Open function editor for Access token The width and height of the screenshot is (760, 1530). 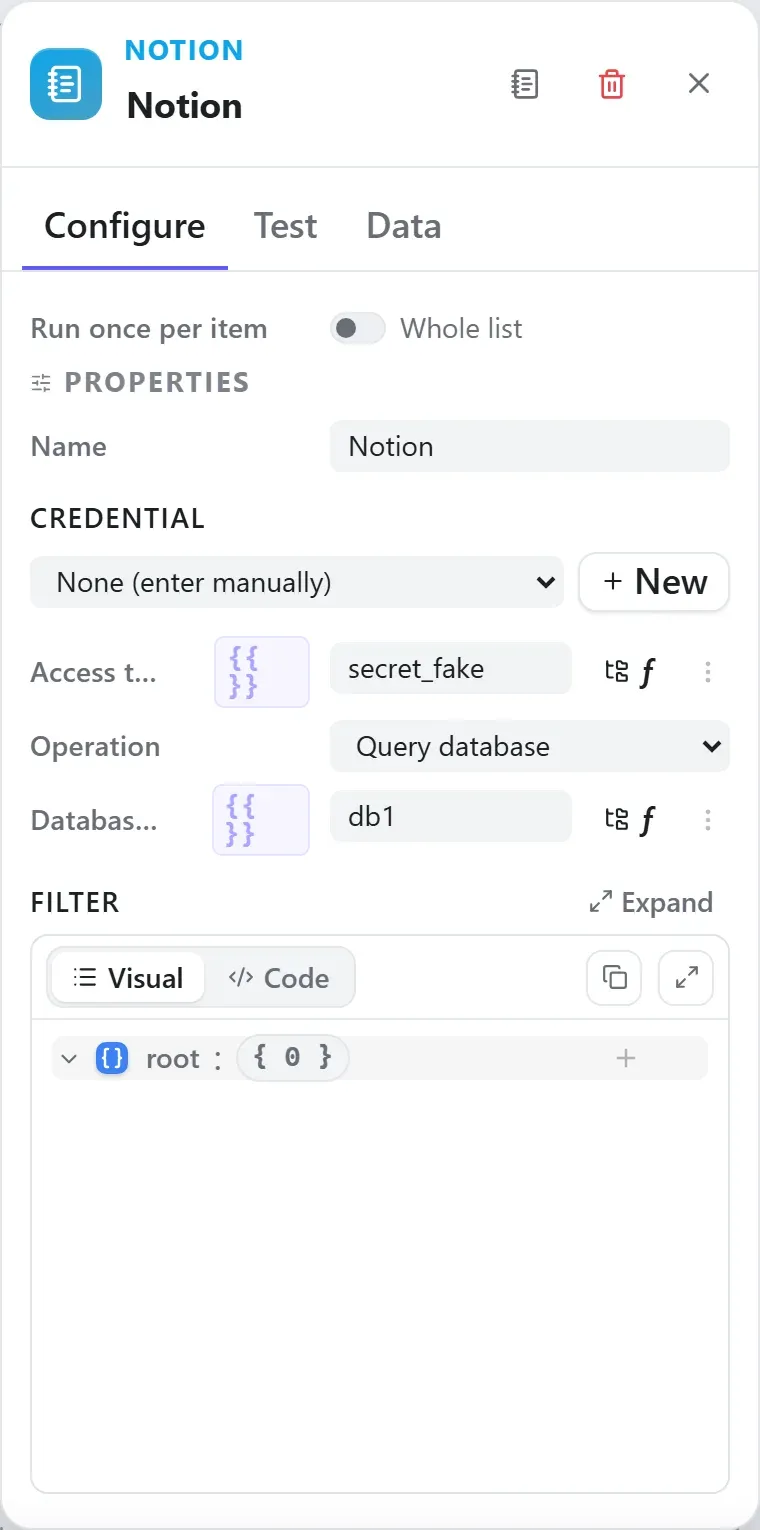pyautogui.click(x=647, y=672)
